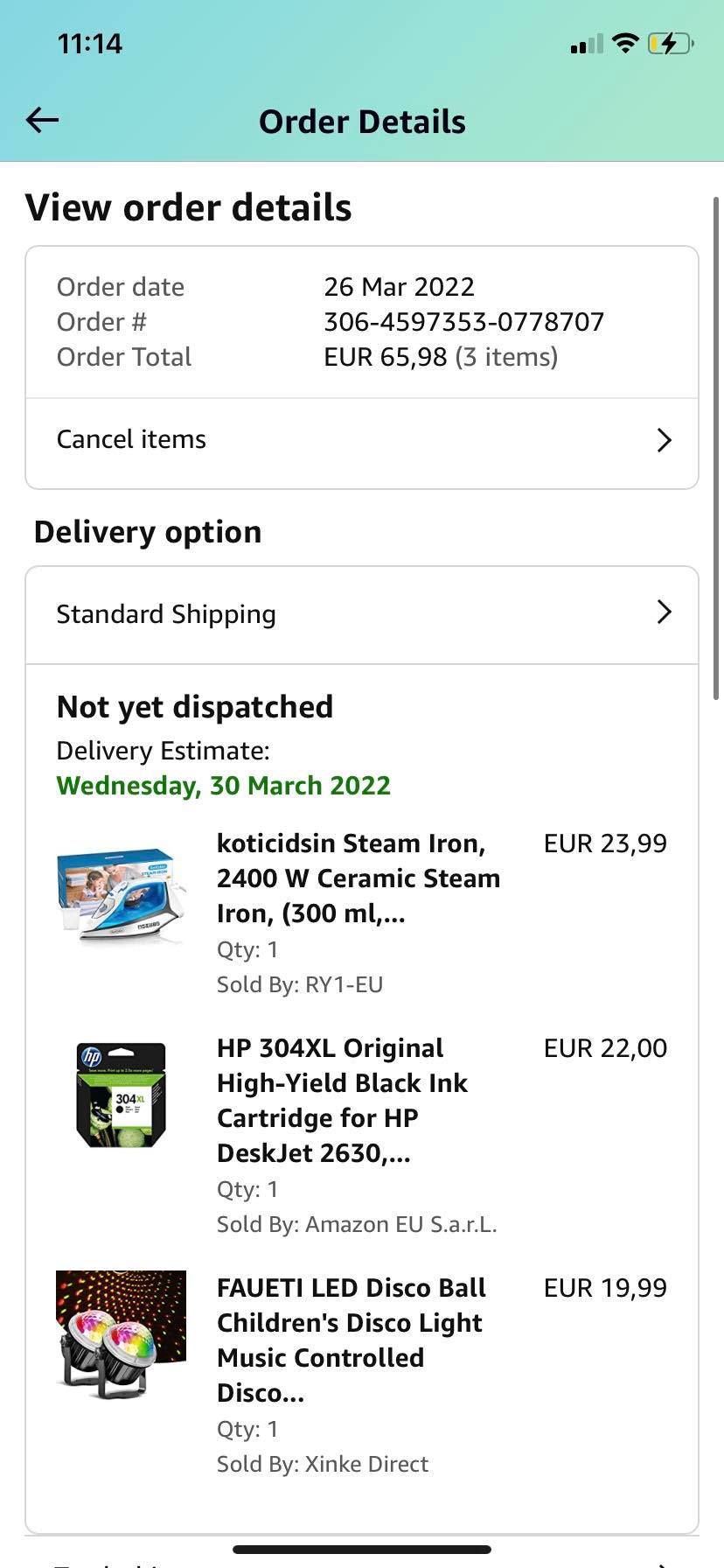
Task: Open HP 304XL Ink Cartridge title
Action: [x=343, y=1100]
